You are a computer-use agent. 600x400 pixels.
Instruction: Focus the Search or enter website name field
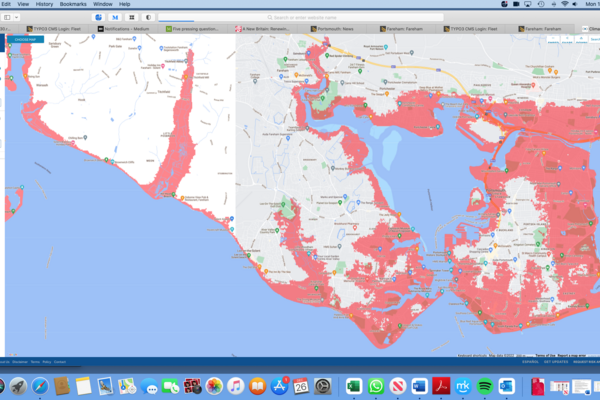pyautogui.click(x=301, y=17)
